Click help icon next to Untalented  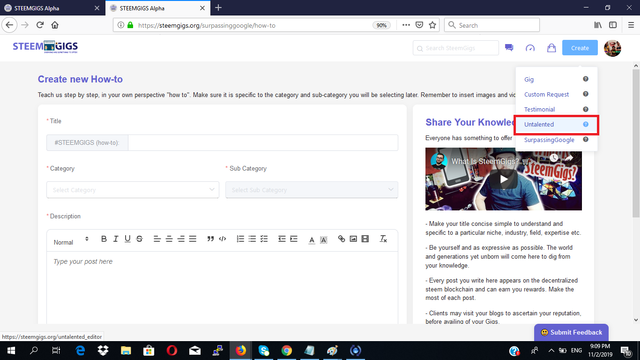tap(585, 124)
